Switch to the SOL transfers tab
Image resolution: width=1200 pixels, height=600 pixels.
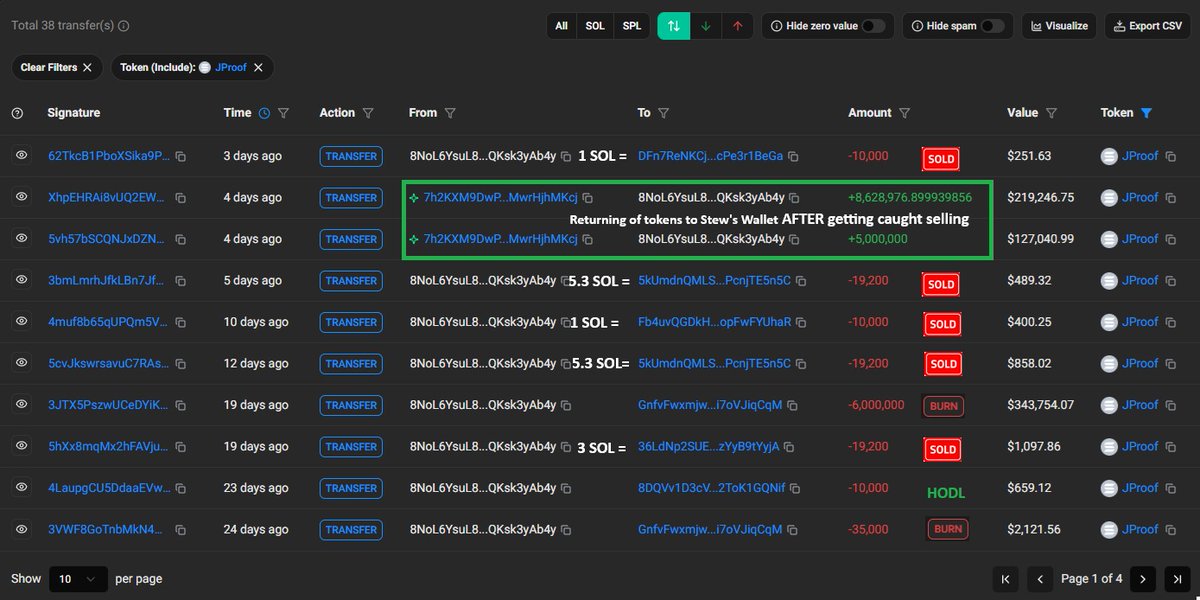coord(595,26)
